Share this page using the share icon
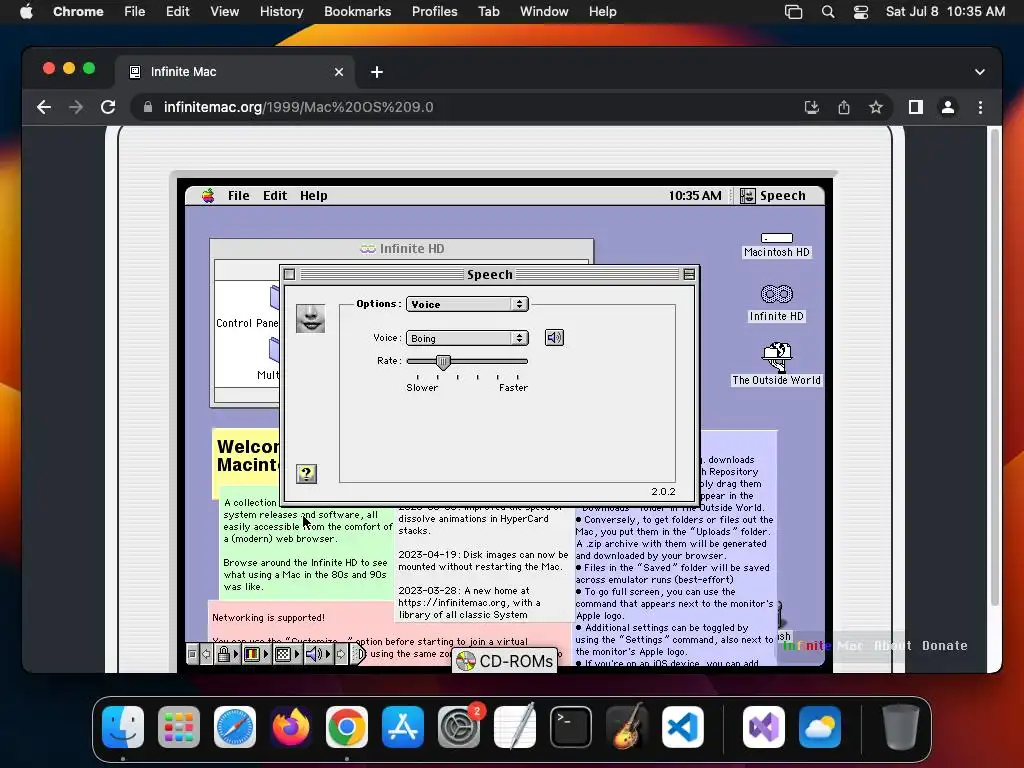This screenshot has width=1024, height=768. [x=844, y=107]
